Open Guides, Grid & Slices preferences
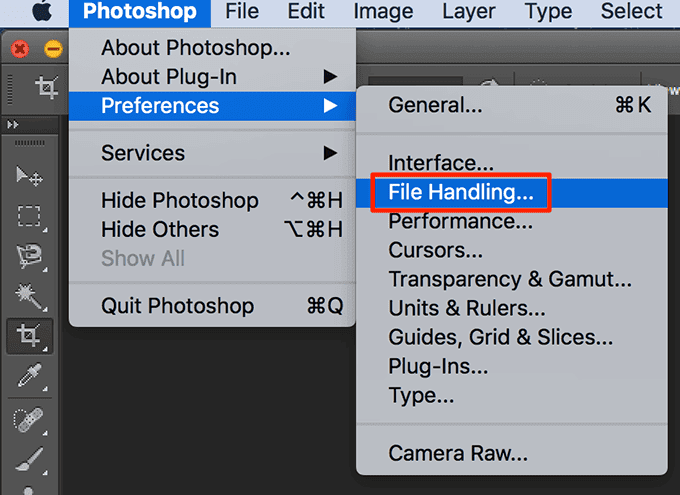The height and width of the screenshot is (495, 680). 500,337
